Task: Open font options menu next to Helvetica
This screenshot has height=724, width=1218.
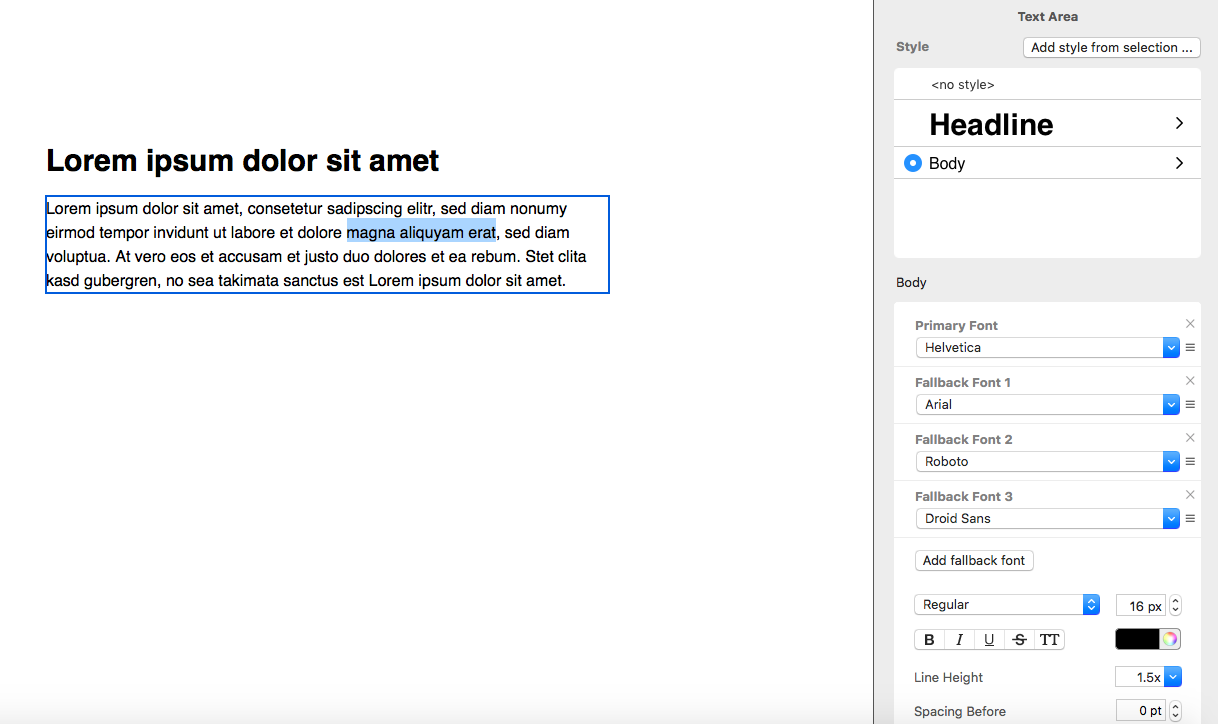Action: point(1190,347)
